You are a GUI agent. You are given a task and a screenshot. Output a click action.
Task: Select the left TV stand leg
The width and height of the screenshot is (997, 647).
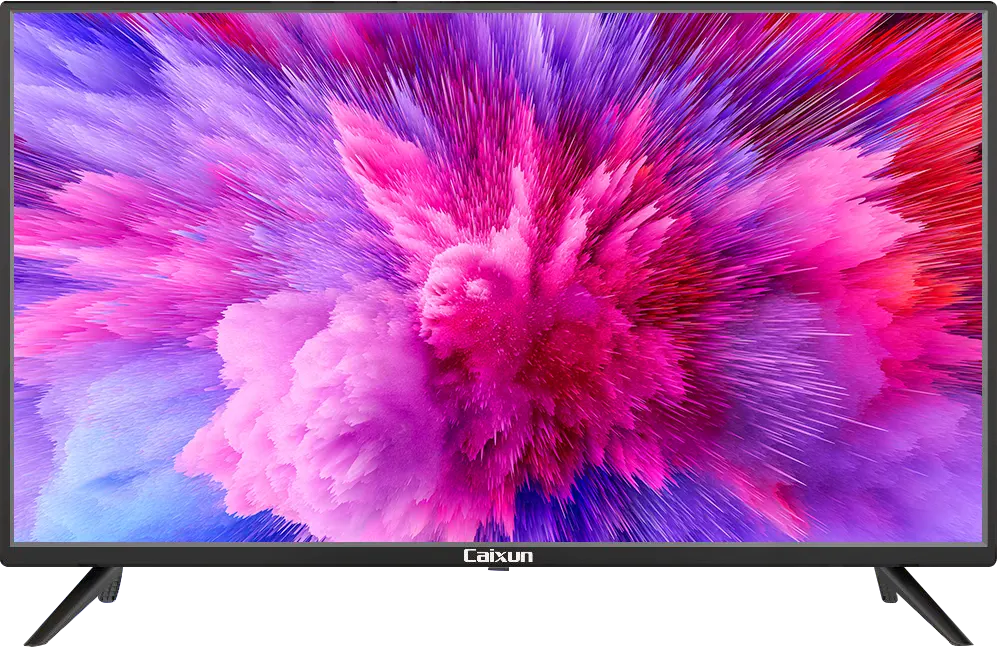[x=73, y=605]
